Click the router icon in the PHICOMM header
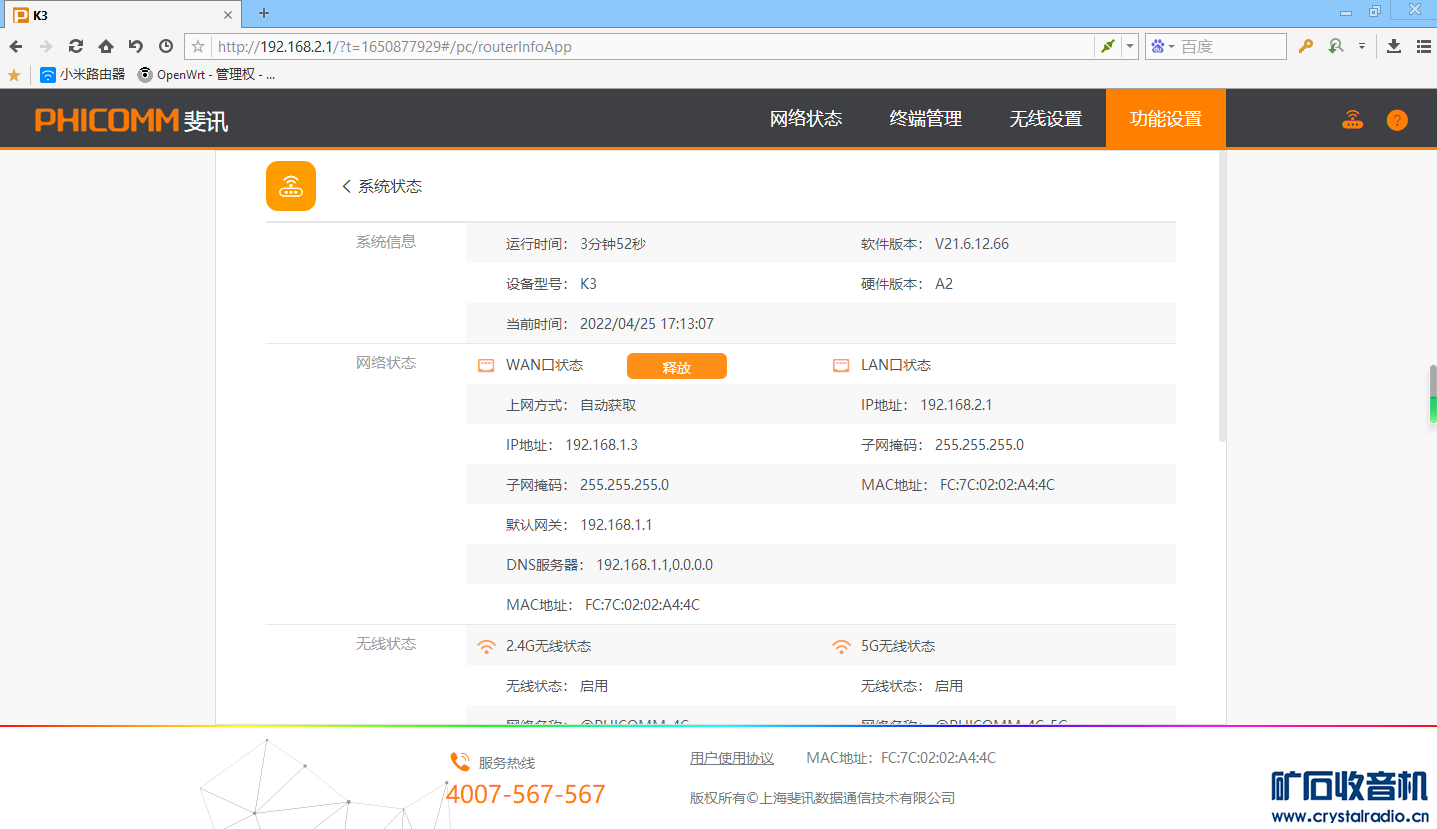Viewport: 1437px width, 829px height. pyautogui.click(x=1352, y=120)
